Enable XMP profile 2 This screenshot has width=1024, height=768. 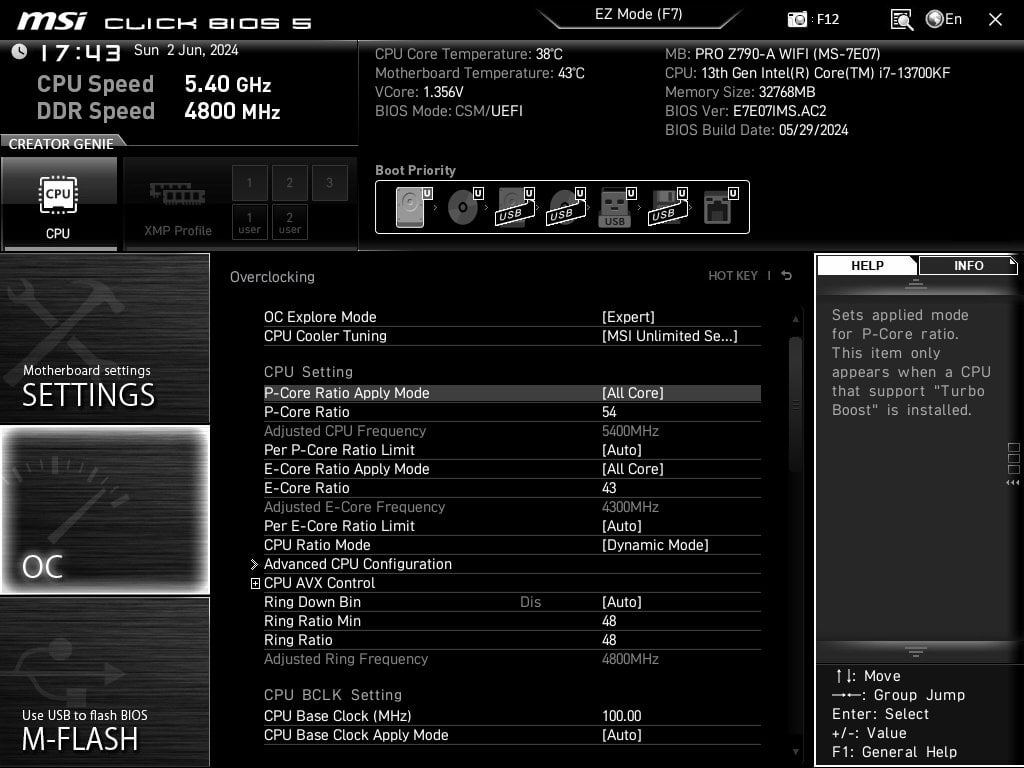pos(289,183)
